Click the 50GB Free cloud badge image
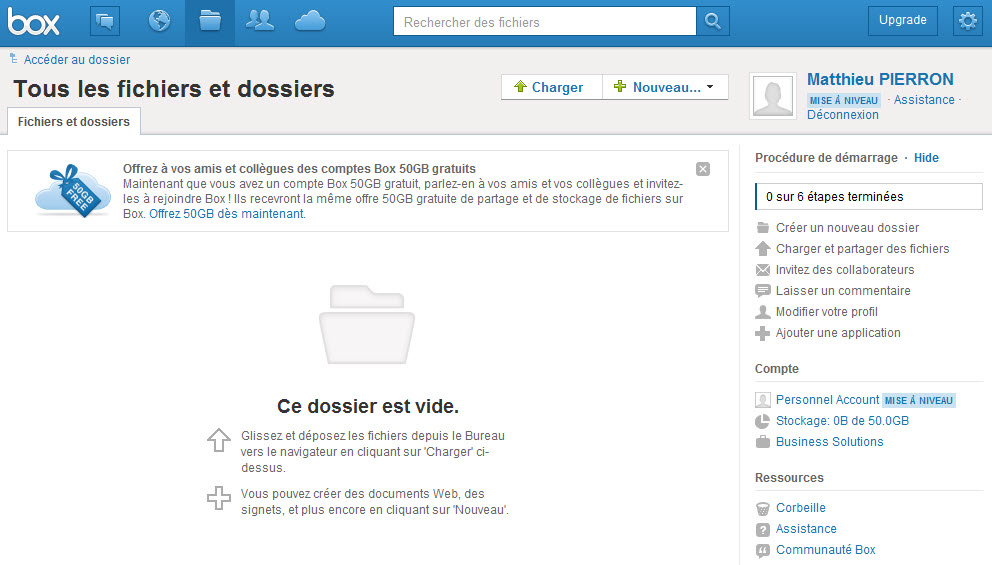 pyautogui.click(x=73, y=190)
